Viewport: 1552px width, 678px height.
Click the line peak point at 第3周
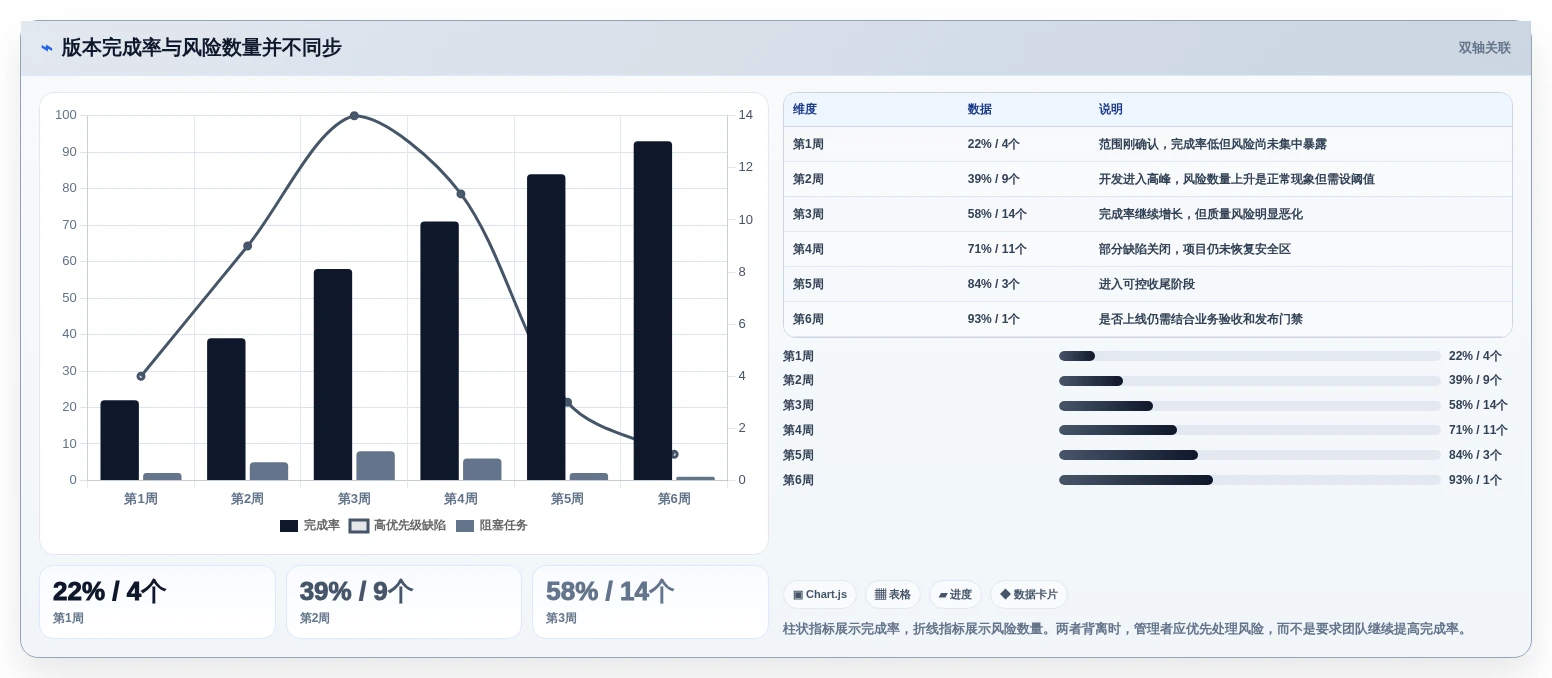click(354, 116)
